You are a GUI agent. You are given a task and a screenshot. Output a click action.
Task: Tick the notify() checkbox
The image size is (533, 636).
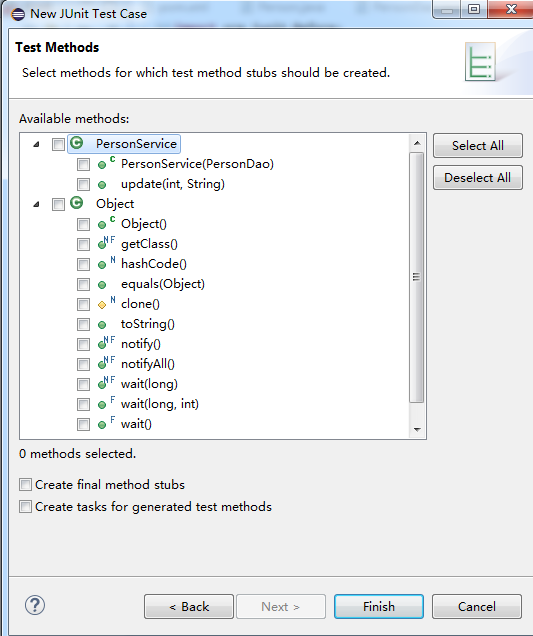point(84,344)
